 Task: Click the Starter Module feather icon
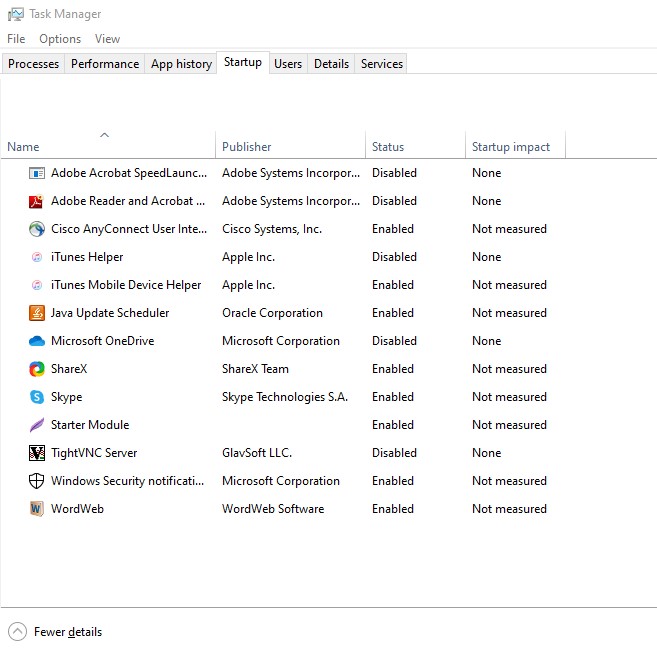pos(37,425)
